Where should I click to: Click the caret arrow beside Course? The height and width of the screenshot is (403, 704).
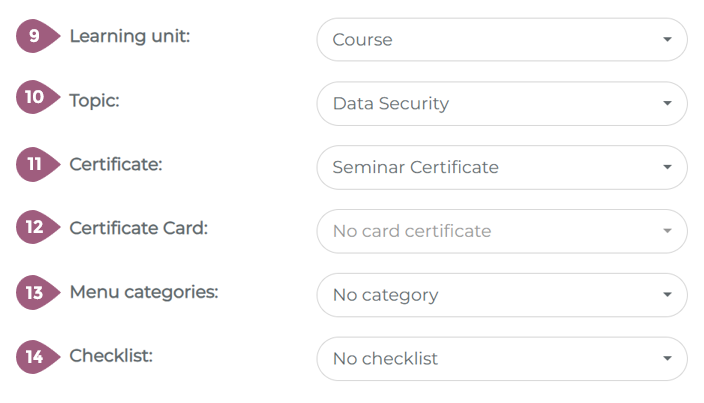[x=667, y=40]
